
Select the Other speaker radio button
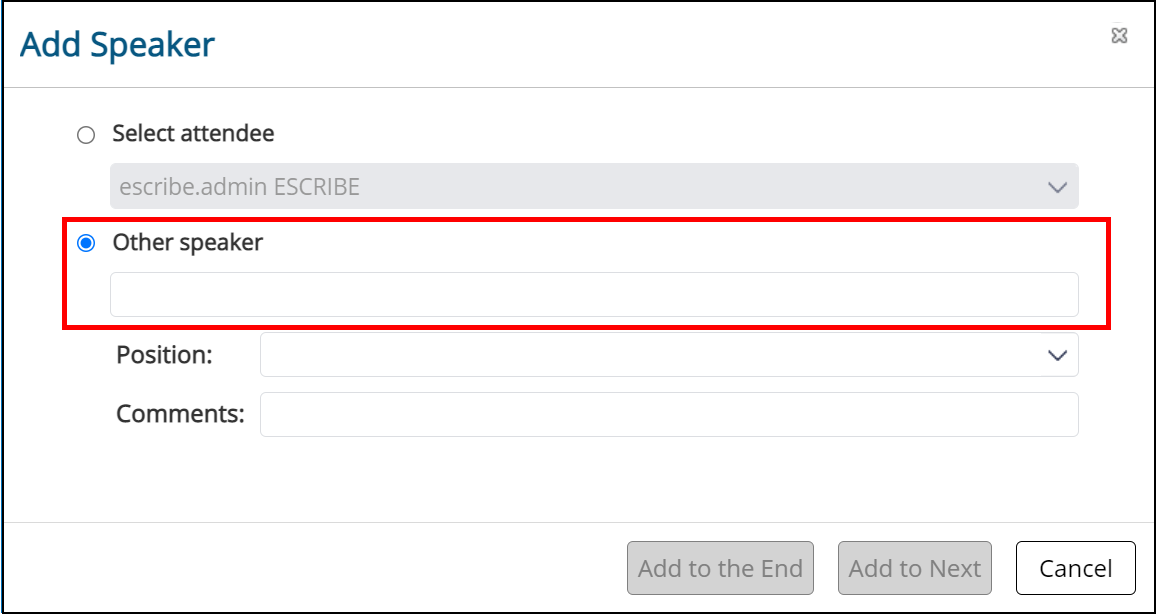86,243
